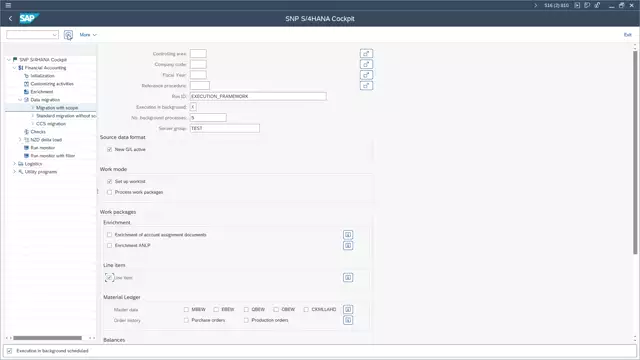Enable the Process work packages checkbox
The height and width of the screenshot is (360, 640).
109,192
